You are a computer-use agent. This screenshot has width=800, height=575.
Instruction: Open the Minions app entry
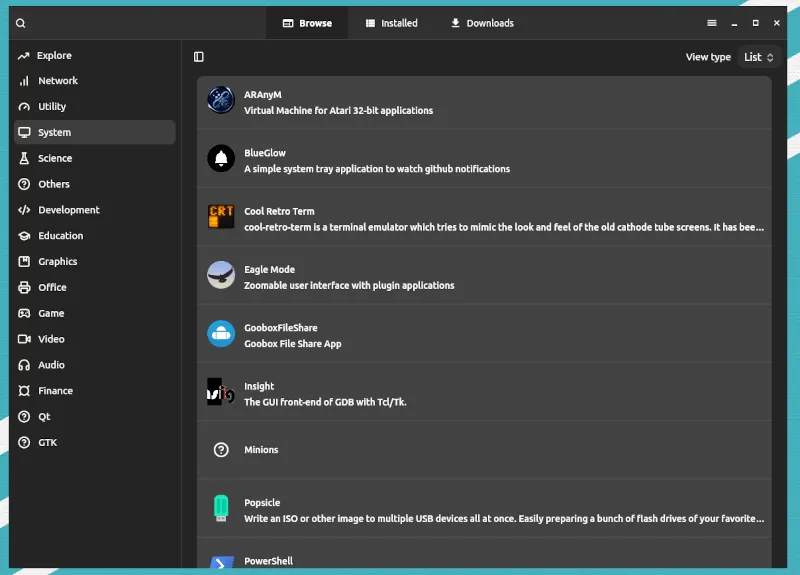point(262,450)
